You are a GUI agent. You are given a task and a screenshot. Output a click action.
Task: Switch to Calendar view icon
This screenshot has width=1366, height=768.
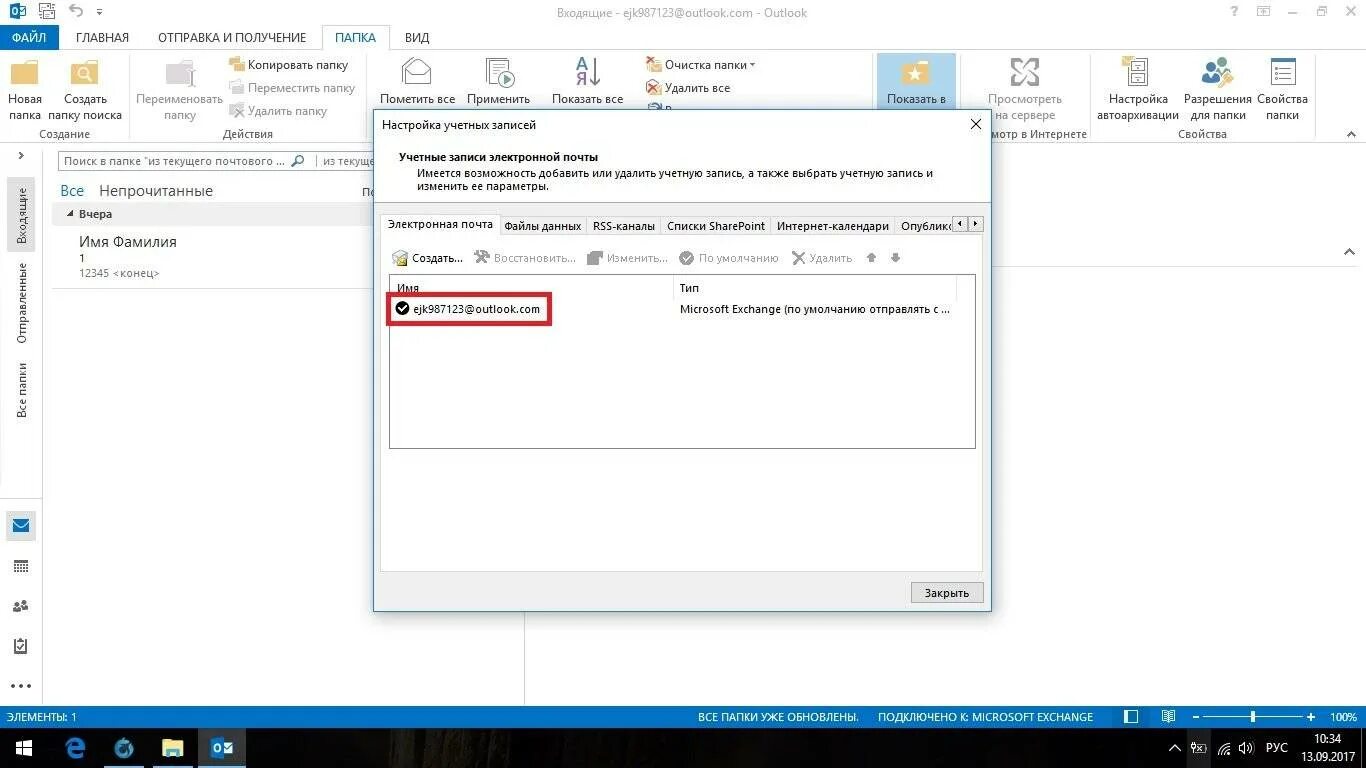click(x=21, y=566)
